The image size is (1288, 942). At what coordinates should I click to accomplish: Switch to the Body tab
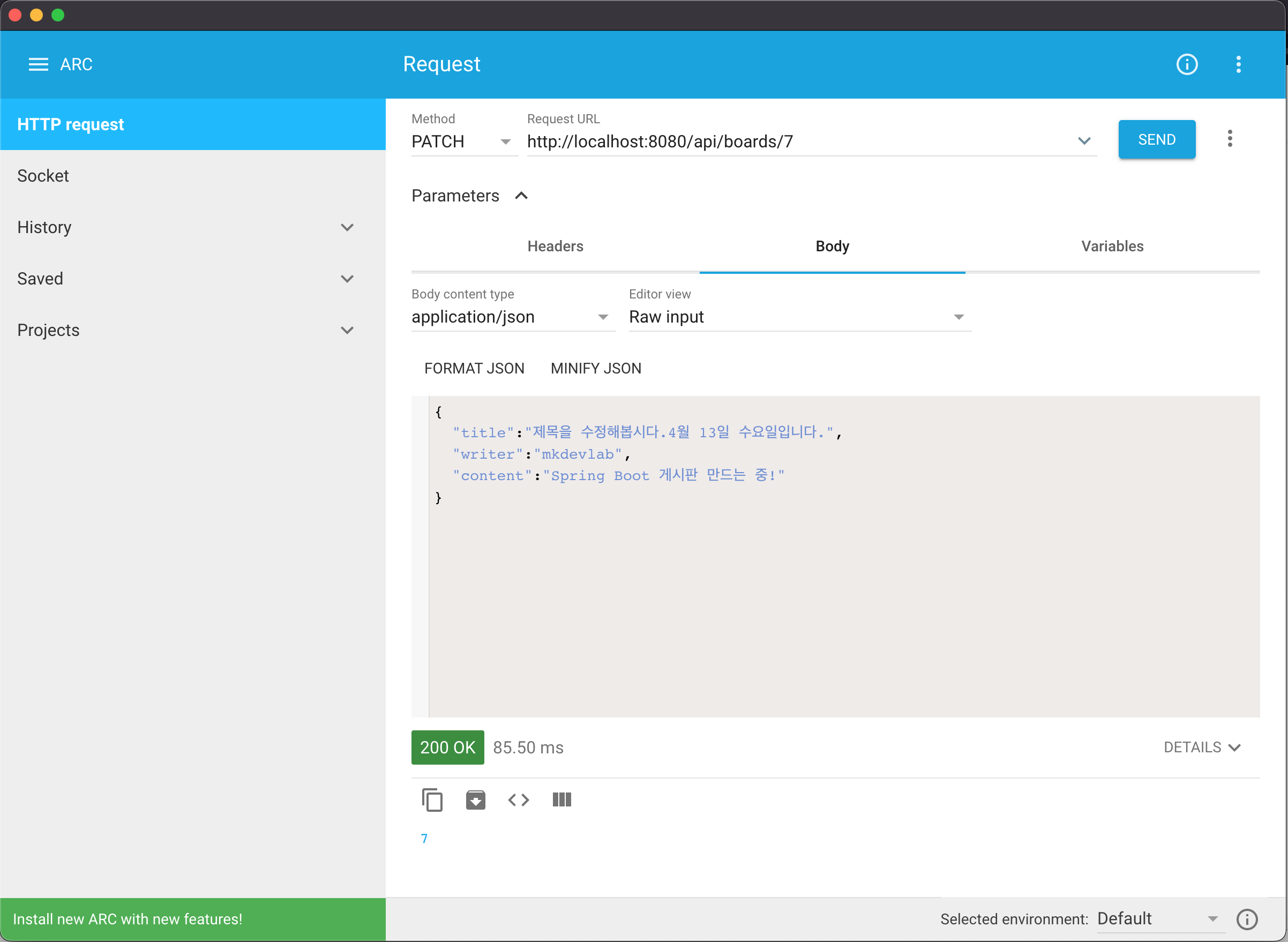[x=832, y=246]
